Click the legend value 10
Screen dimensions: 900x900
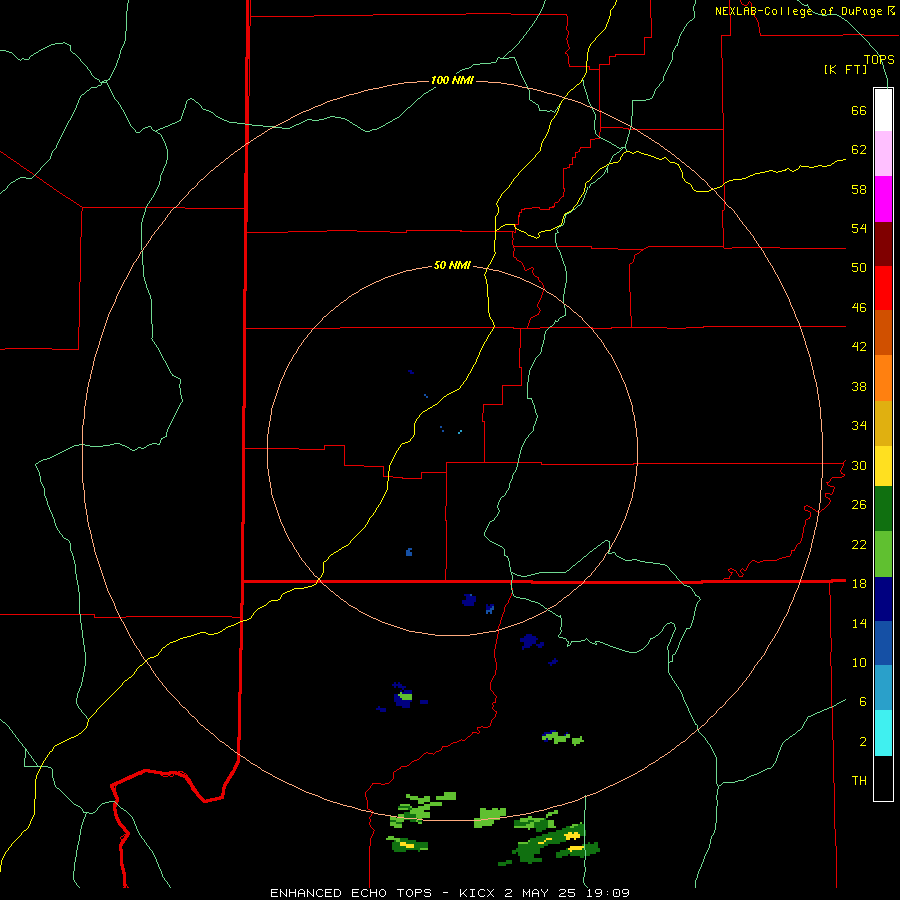click(x=859, y=662)
